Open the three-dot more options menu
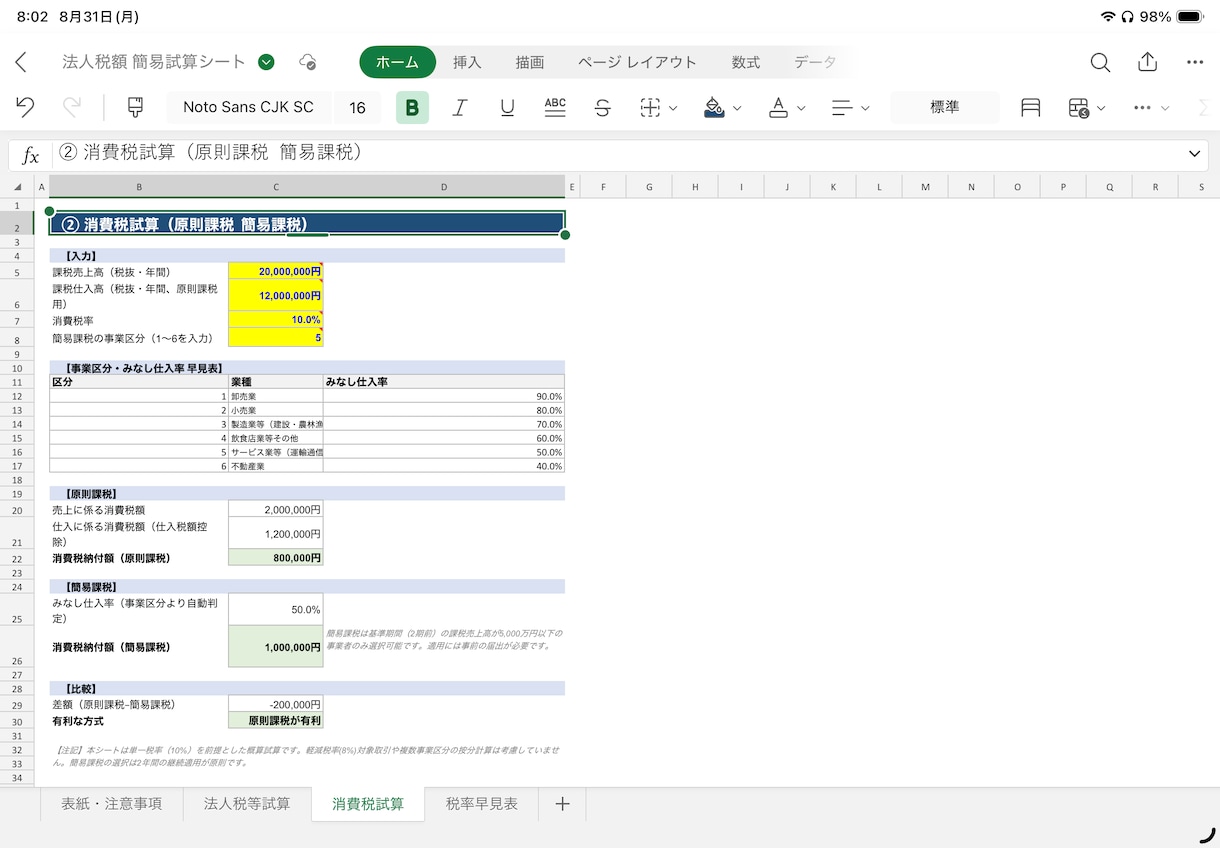 pos(1195,62)
